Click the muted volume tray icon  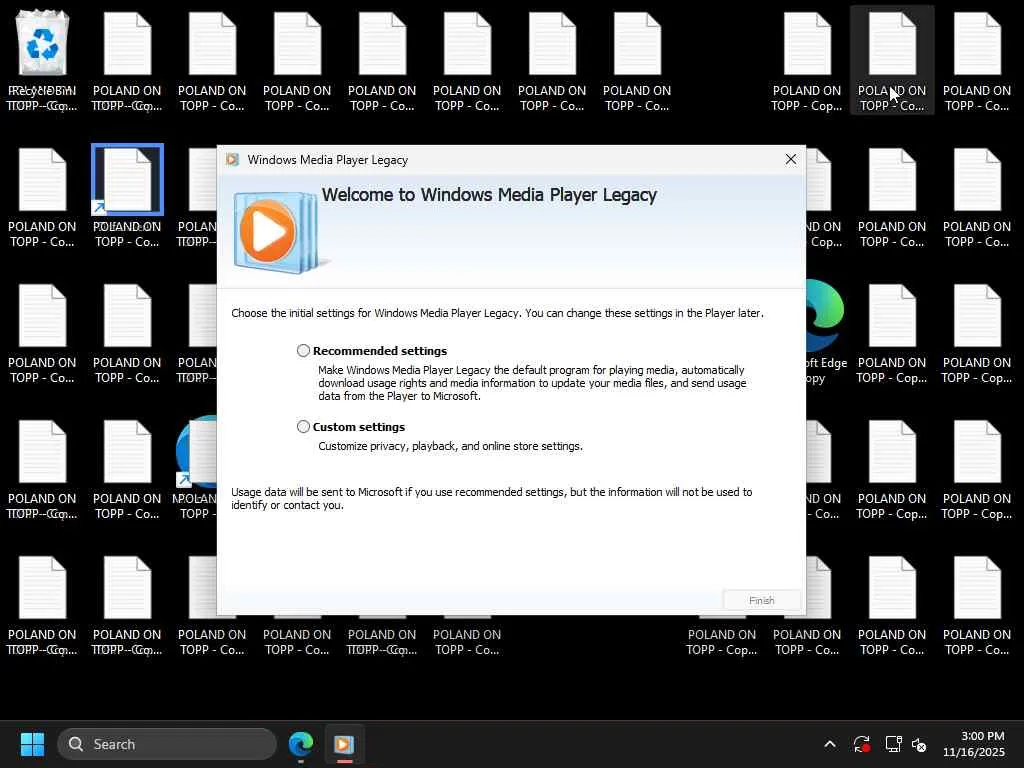coord(919,744)
